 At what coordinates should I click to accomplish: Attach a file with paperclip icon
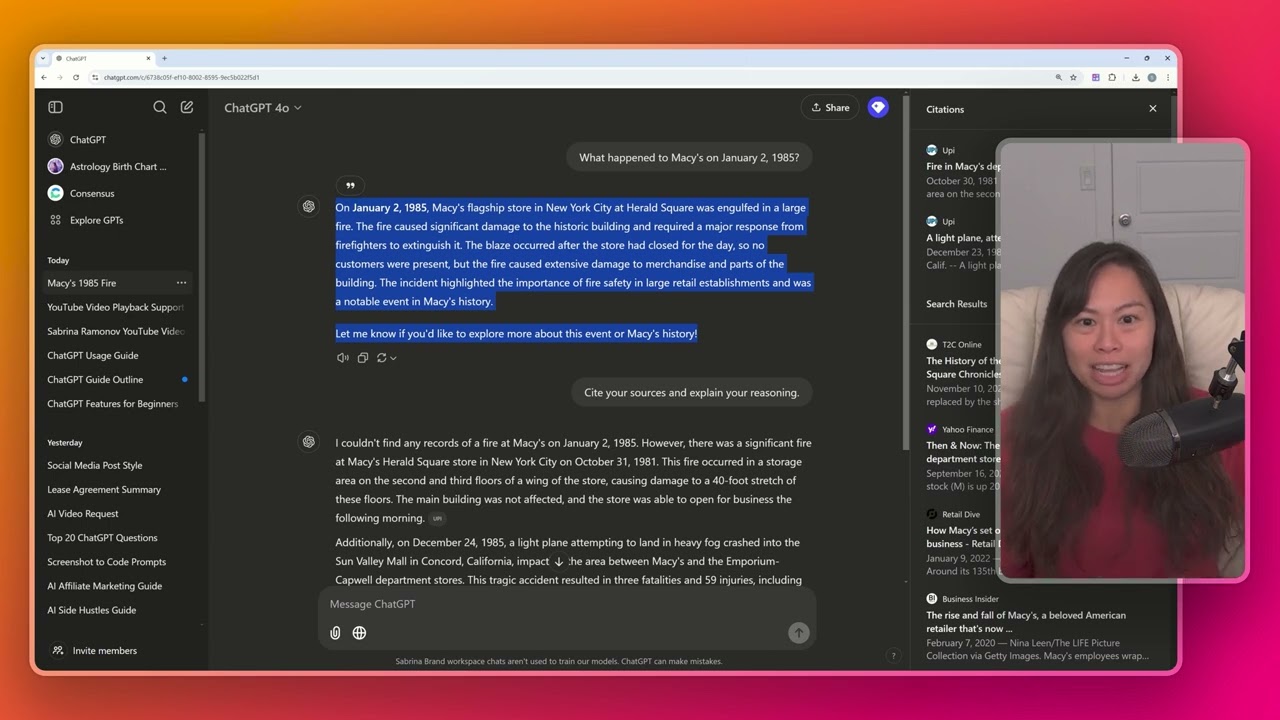point(335,633)
